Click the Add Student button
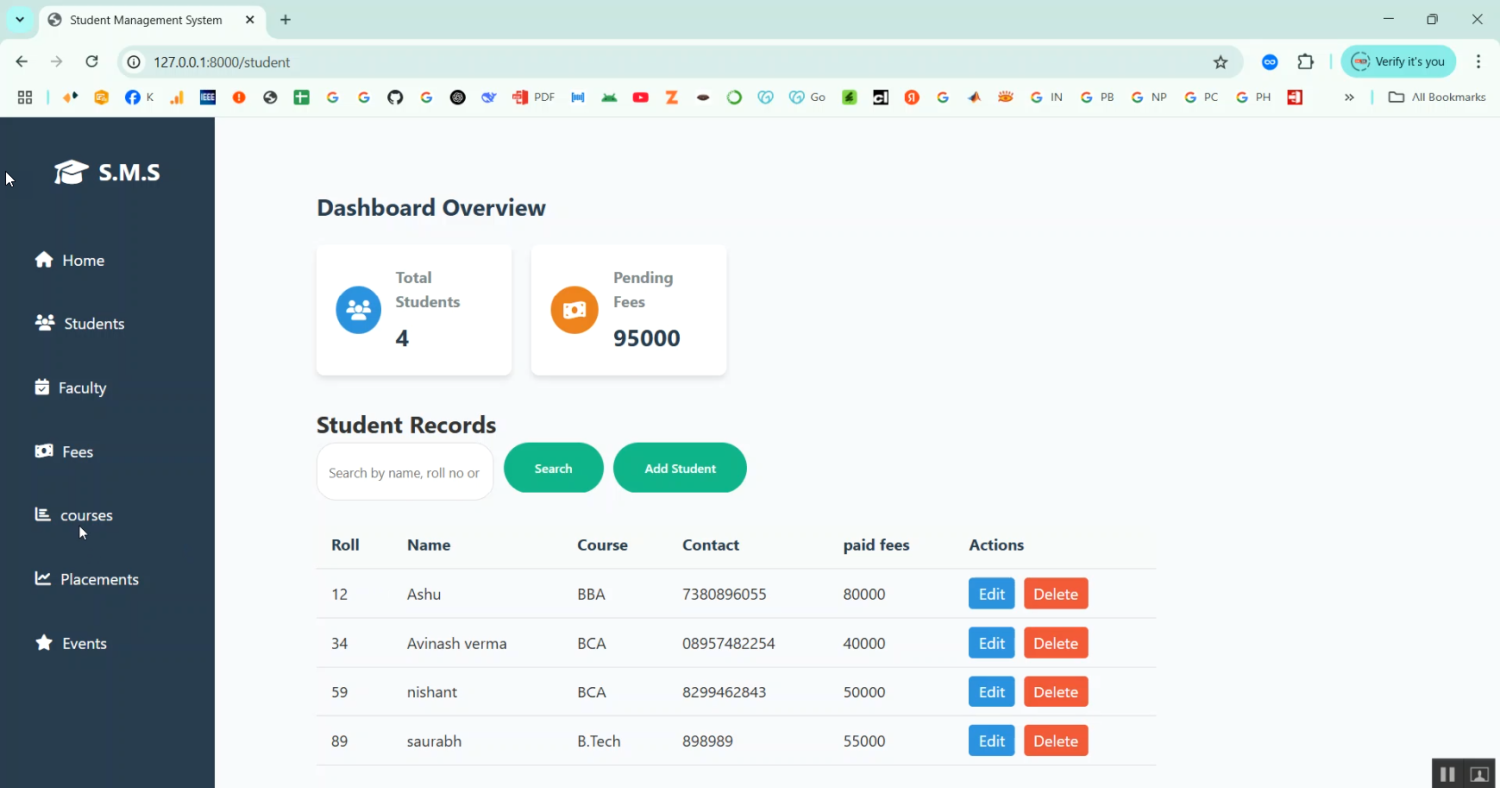The width and height of the screenshot is (1500, 788). [x=679, y=467]
